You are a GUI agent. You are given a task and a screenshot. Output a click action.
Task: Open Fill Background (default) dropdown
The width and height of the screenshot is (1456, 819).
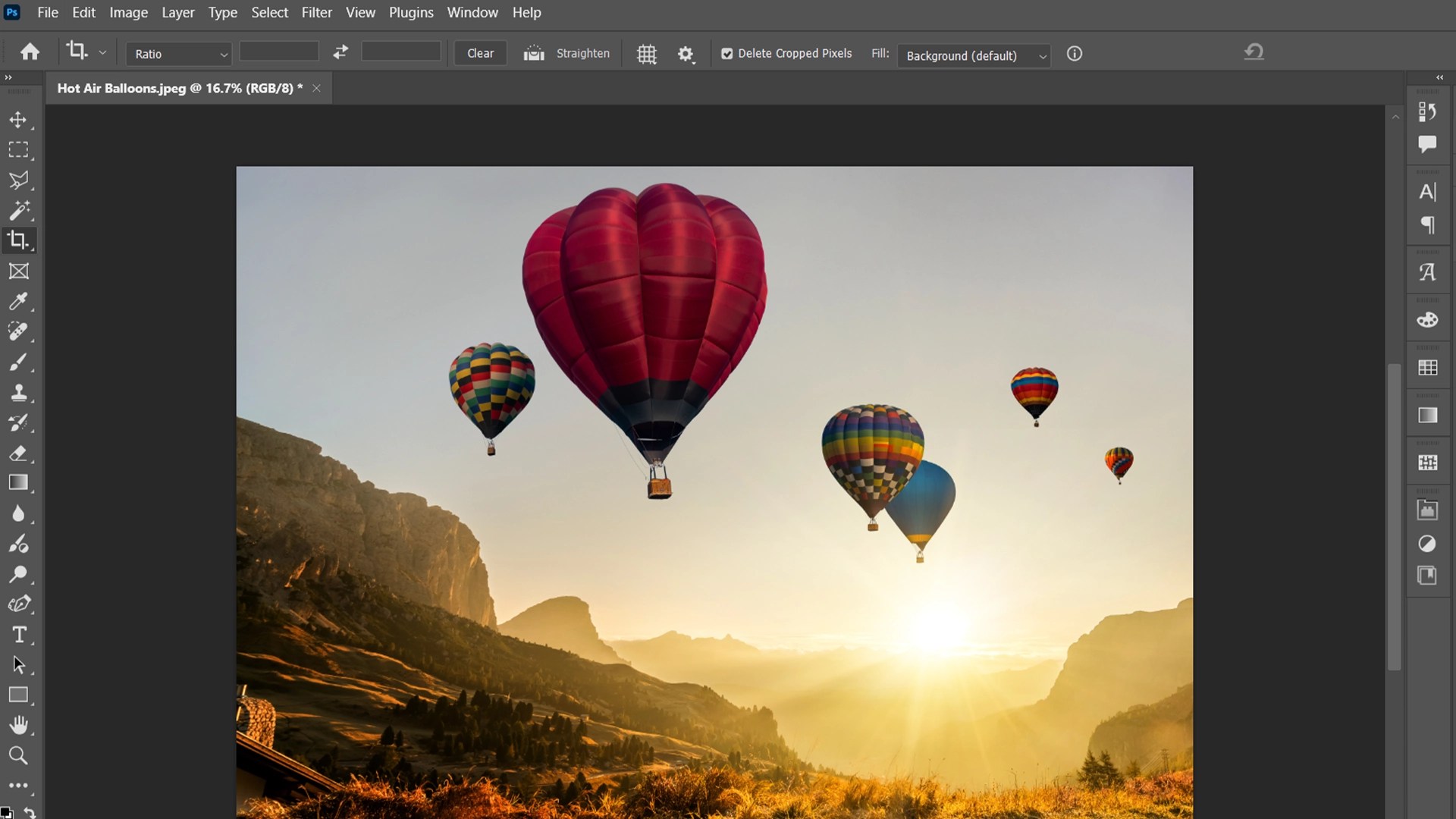pyautogui.click(x=974, y=55)
